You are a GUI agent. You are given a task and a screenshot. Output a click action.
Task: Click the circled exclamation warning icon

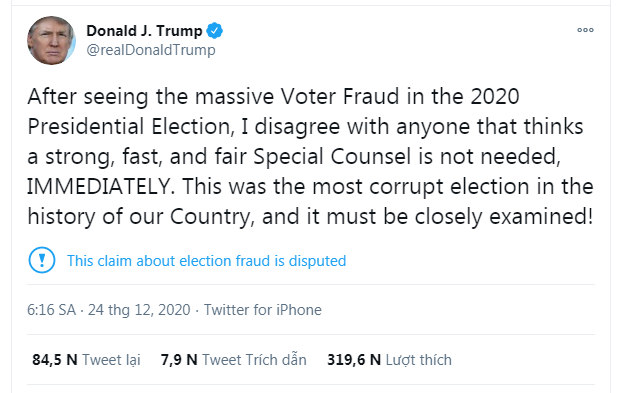pyautogui.click(x=42, y=260)
